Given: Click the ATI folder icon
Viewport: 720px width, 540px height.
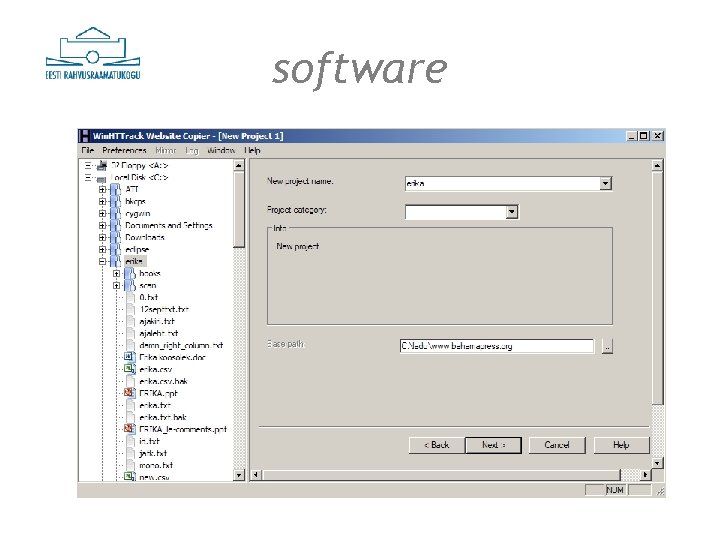Looking at the screenshot, I should point(116,189).
